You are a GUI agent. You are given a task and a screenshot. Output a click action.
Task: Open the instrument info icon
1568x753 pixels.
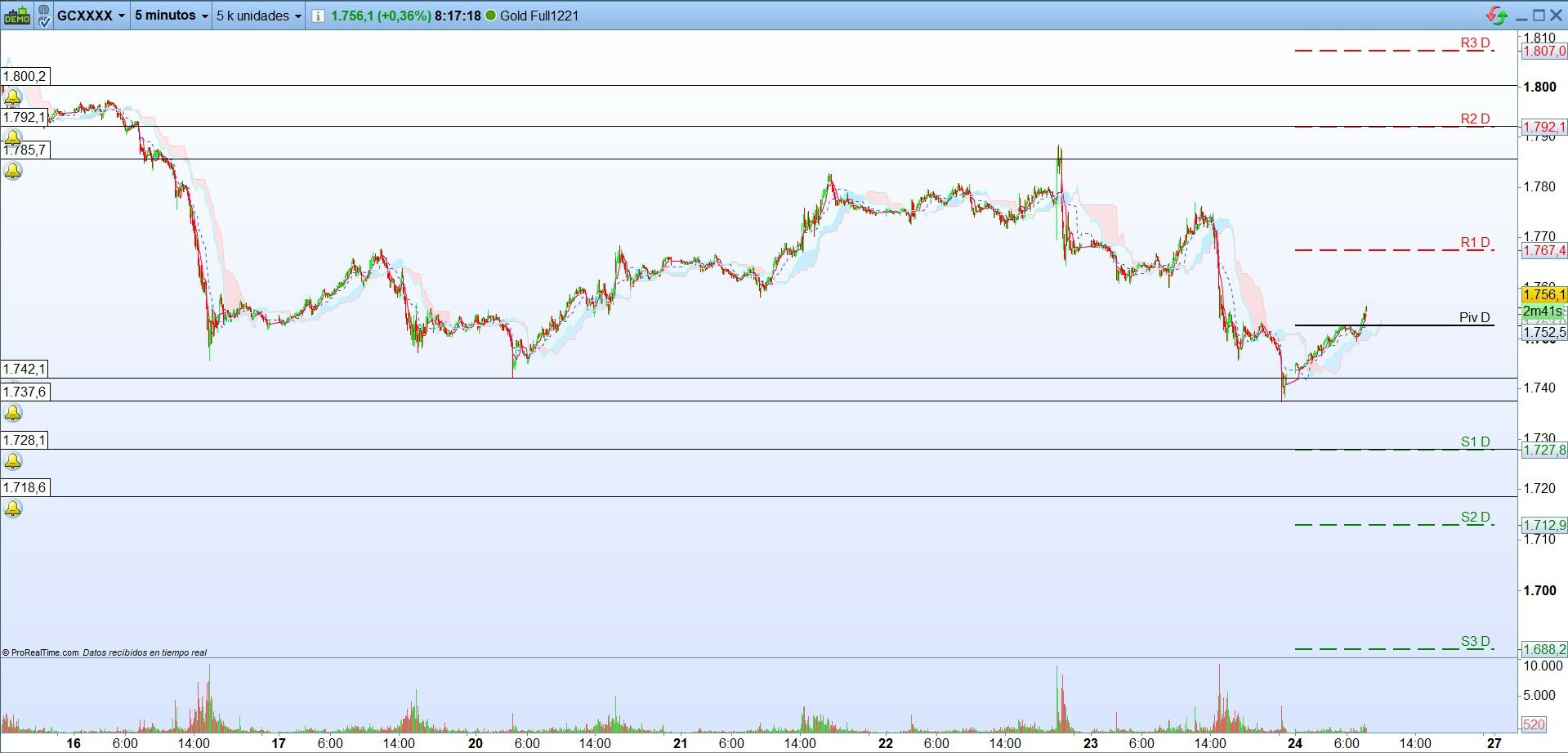point(318,16)
